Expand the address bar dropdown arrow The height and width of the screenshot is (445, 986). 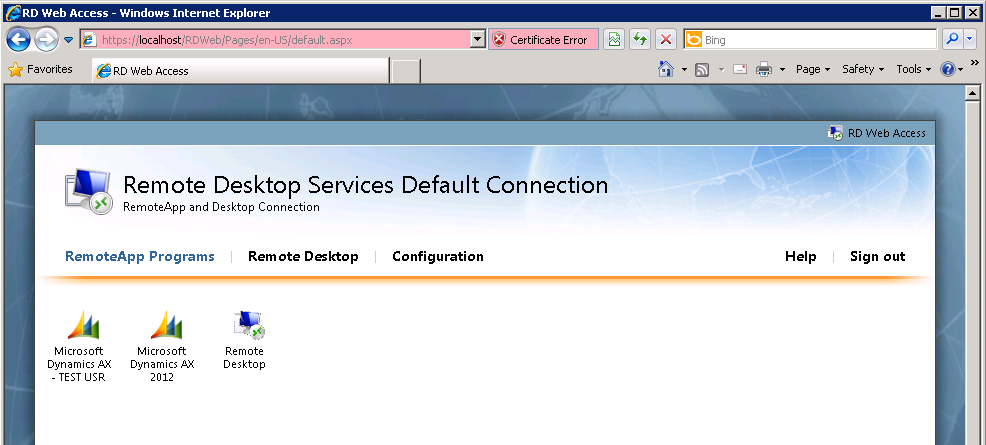[477, 40]
